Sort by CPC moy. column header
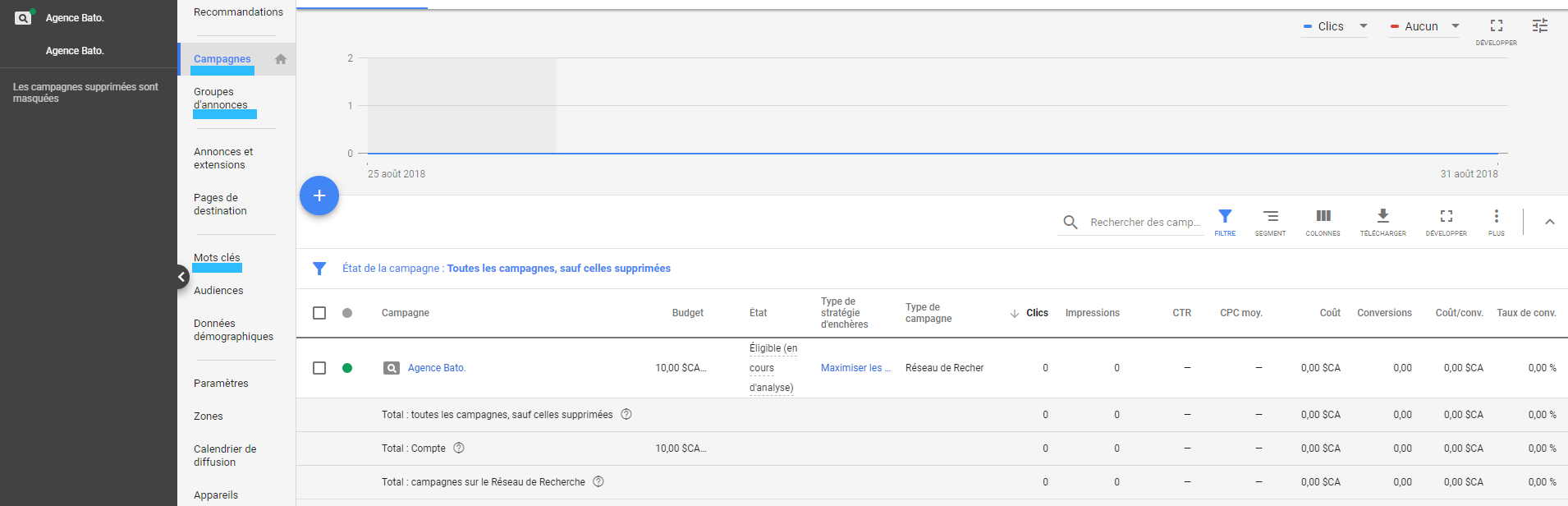1568x506 pixels. point(1241,313)
